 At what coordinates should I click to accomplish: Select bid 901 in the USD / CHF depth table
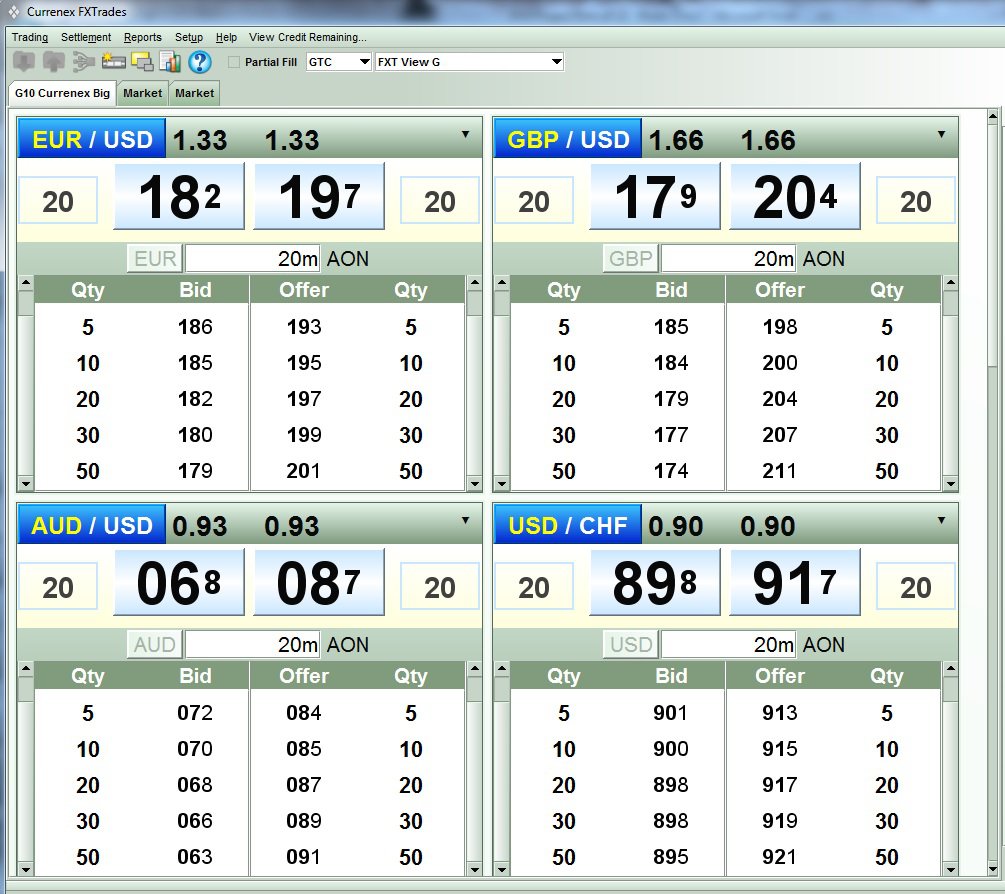(x=670, y=713)
